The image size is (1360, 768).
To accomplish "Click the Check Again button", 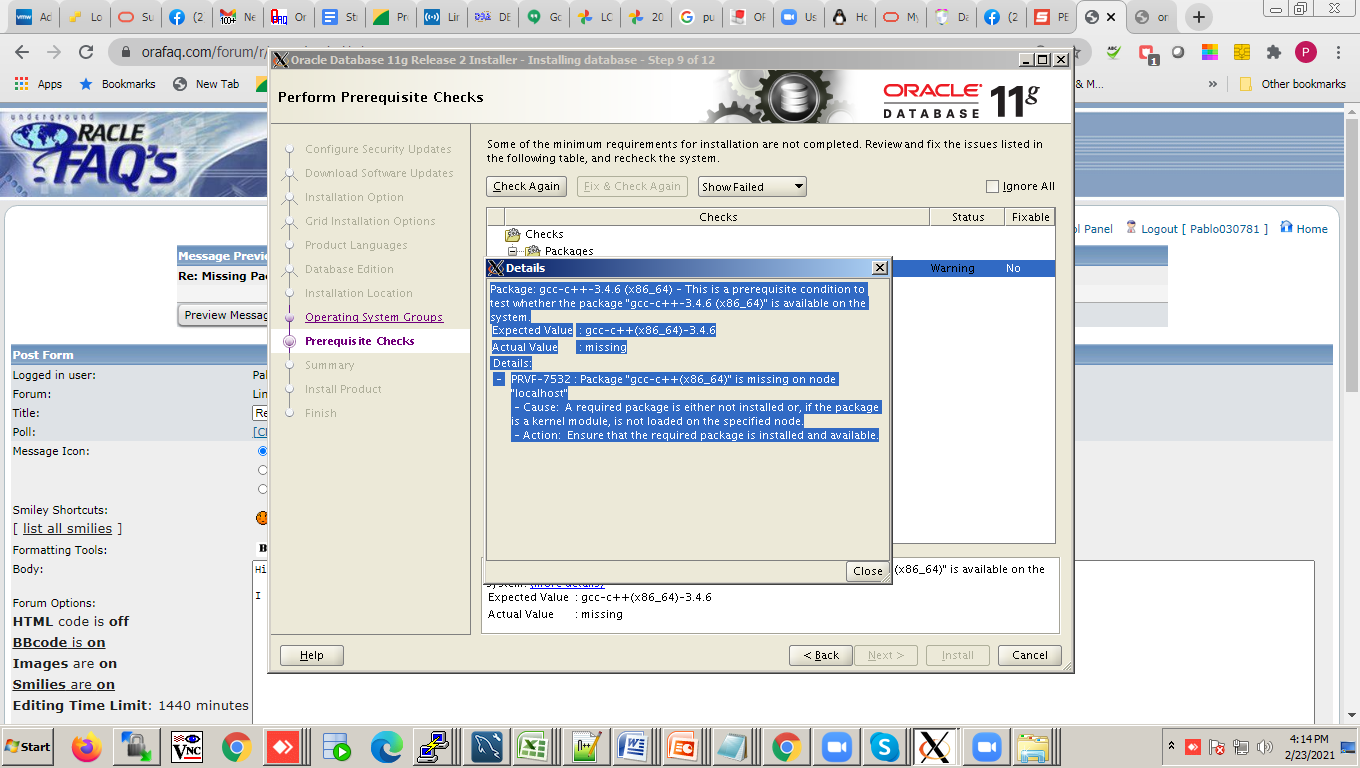I will pyautogui.click(x=526, y=186).
